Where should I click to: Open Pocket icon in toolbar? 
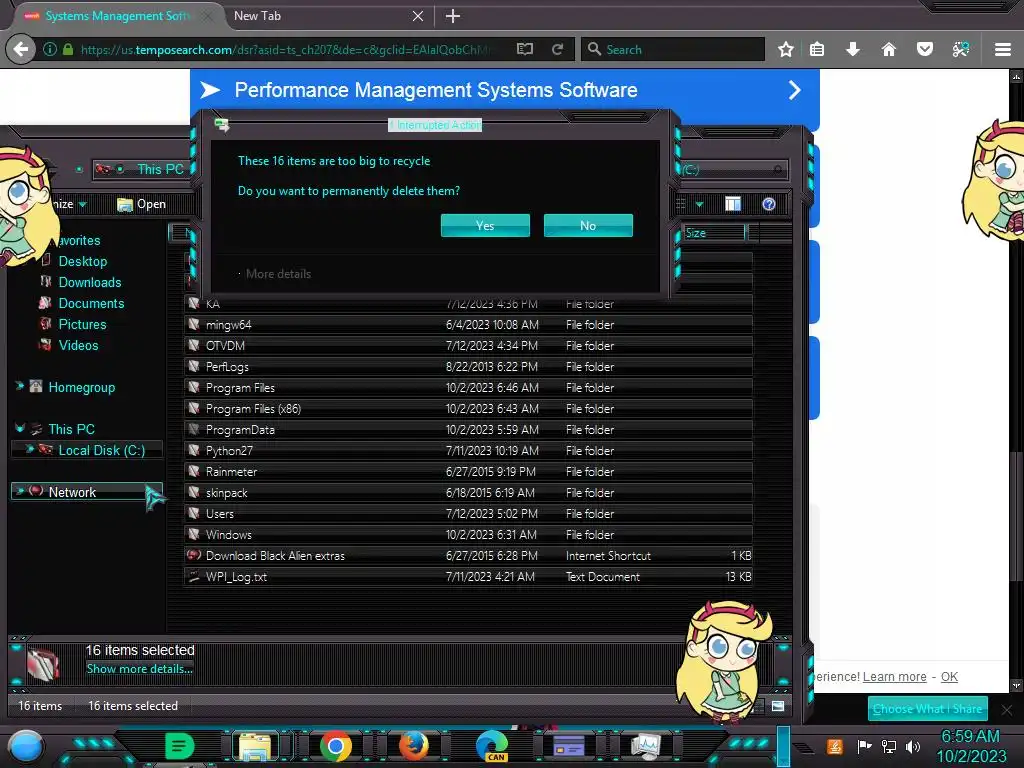tap(924, 49)
